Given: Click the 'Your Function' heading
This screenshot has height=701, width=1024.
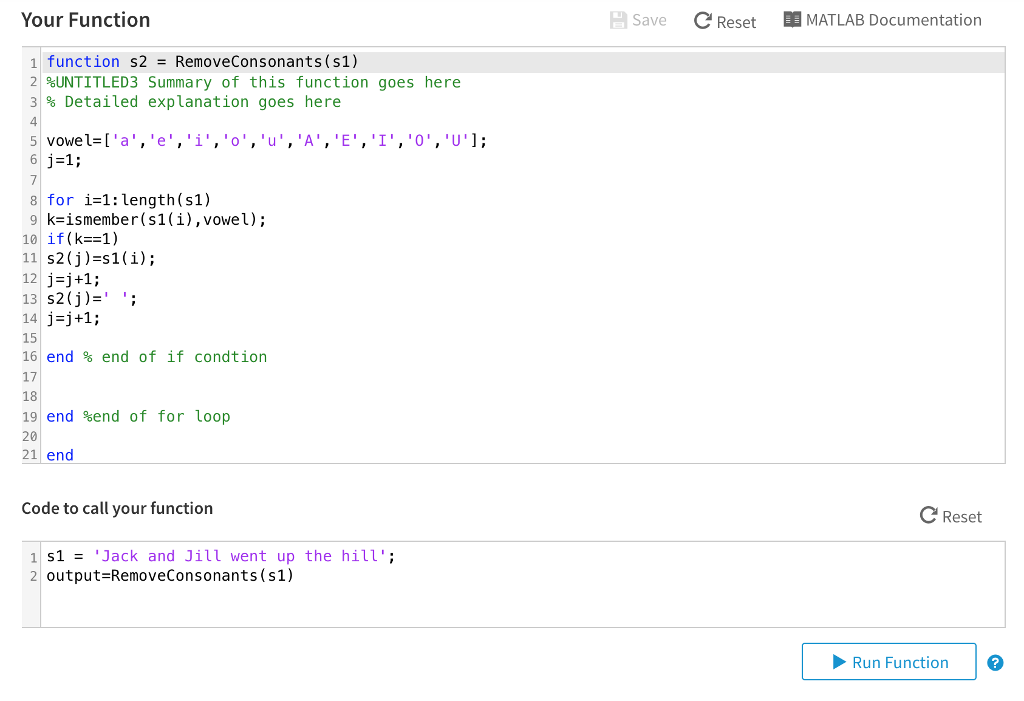Looking at the screenshot, I should coord(86,20).
